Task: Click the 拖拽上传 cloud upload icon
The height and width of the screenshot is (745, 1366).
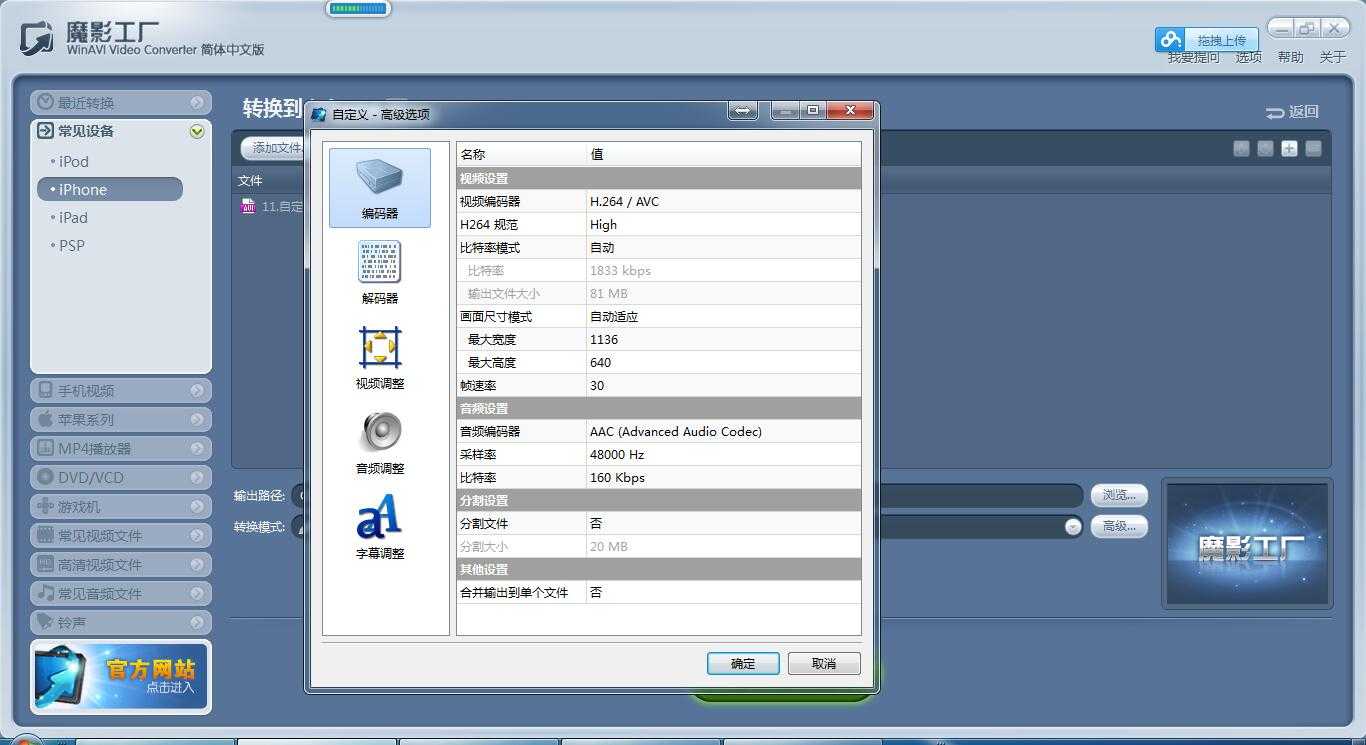Action: click(x=1170, y=40)
